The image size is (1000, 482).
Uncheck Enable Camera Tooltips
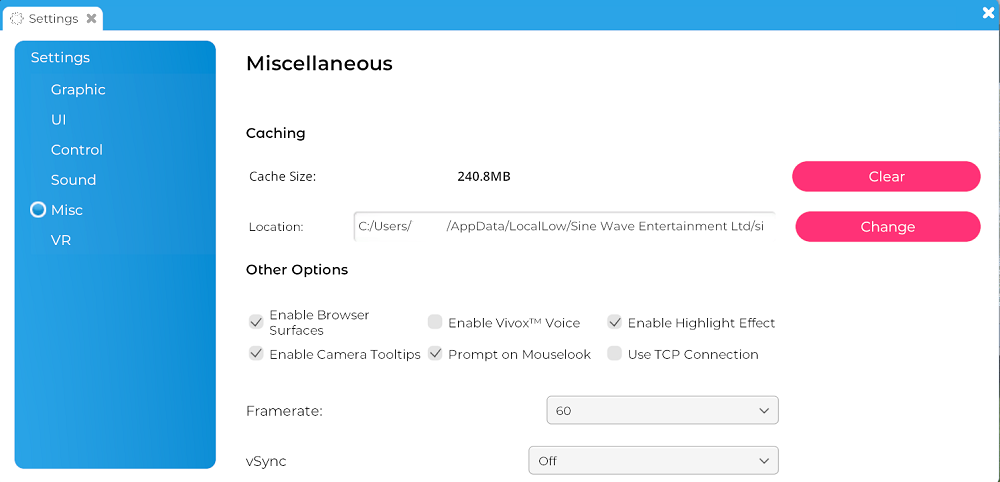[256, 353]
